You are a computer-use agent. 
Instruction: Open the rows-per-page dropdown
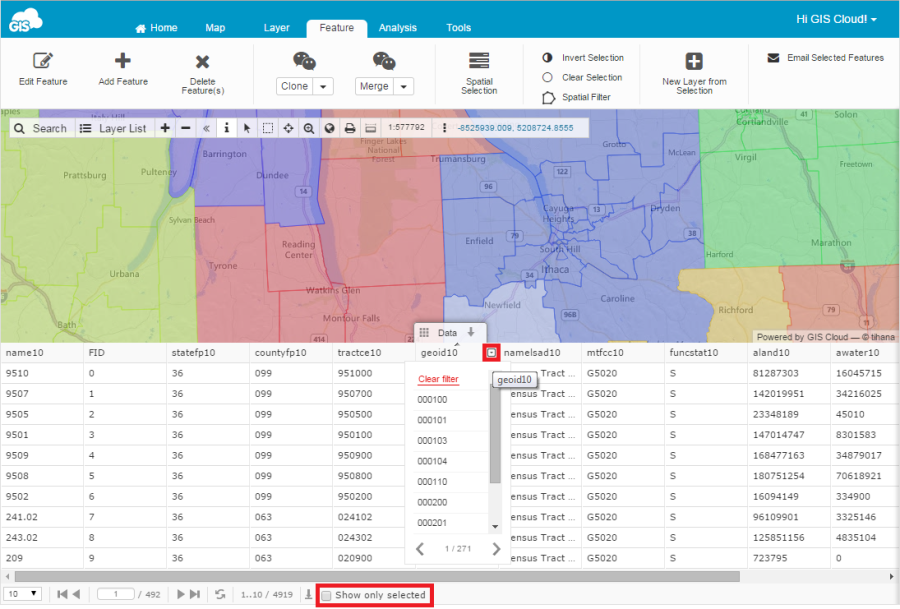coord(22,594)
